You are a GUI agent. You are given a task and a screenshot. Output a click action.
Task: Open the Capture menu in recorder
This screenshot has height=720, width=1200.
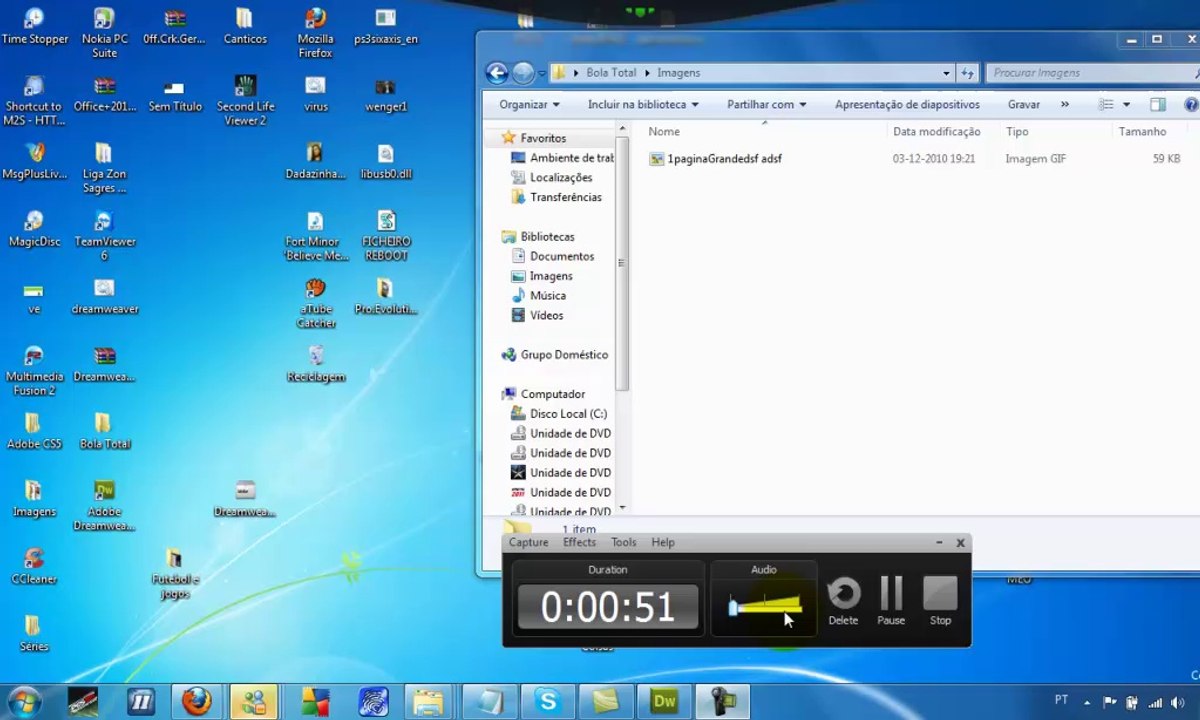(x=528, y=542)
